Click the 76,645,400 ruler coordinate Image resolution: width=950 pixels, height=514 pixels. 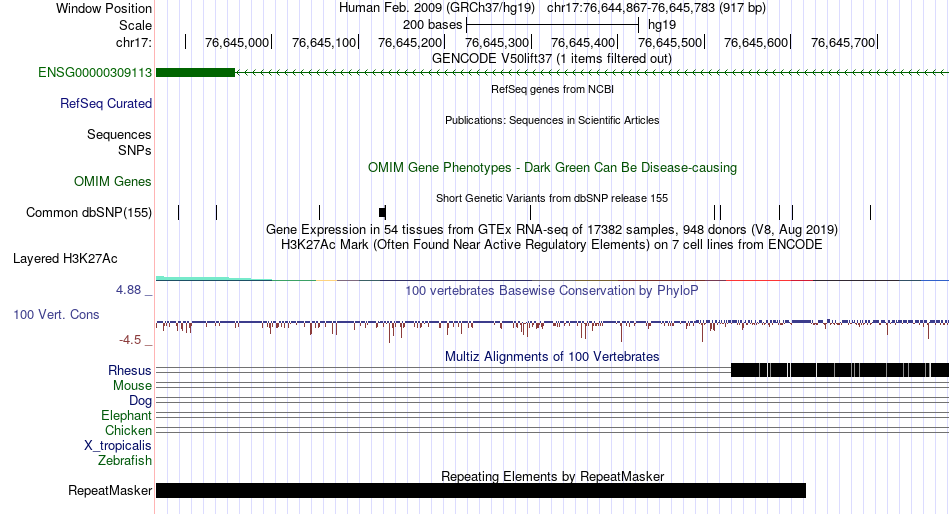pyautogui.click(x=583, y=42)
